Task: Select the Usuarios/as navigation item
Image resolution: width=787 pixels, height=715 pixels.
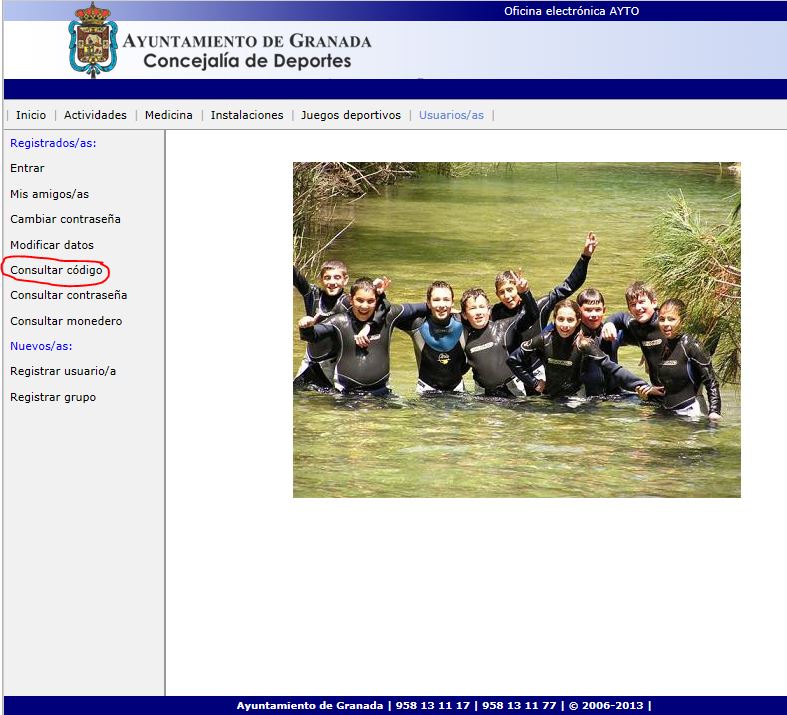Action: pyautogui.click(x=451, y=115)
